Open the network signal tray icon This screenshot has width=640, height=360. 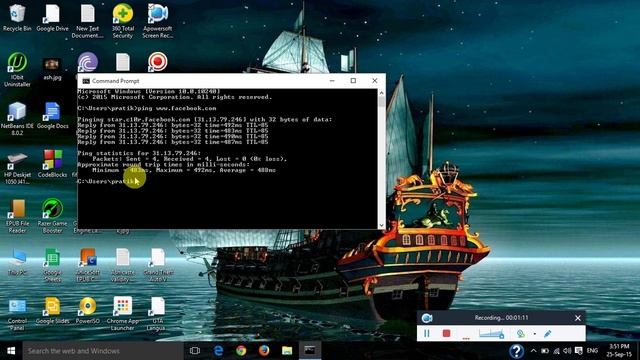pos(556,351)
